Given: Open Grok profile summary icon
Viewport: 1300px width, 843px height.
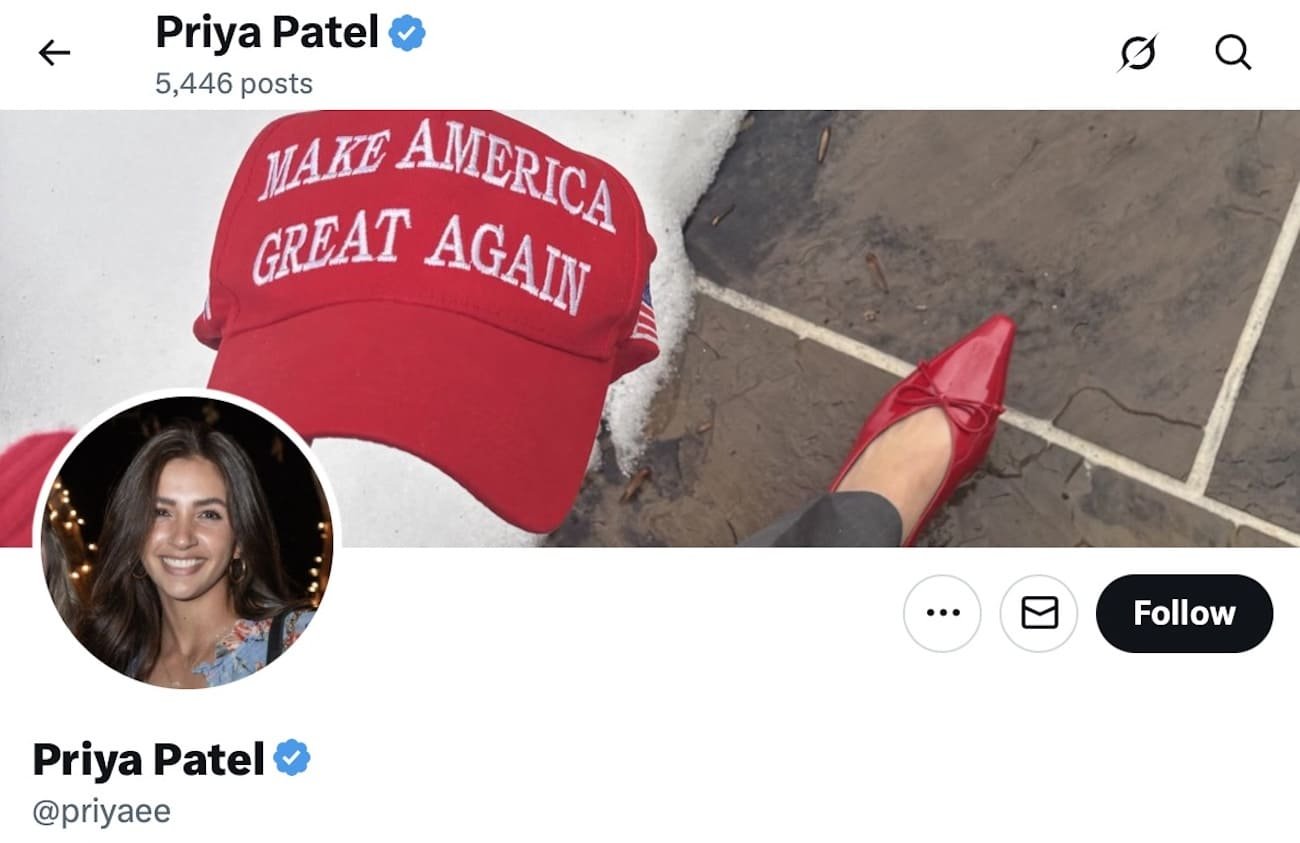Looking at the screenshot, I should pyautogui.click(x=1138, y=53).
